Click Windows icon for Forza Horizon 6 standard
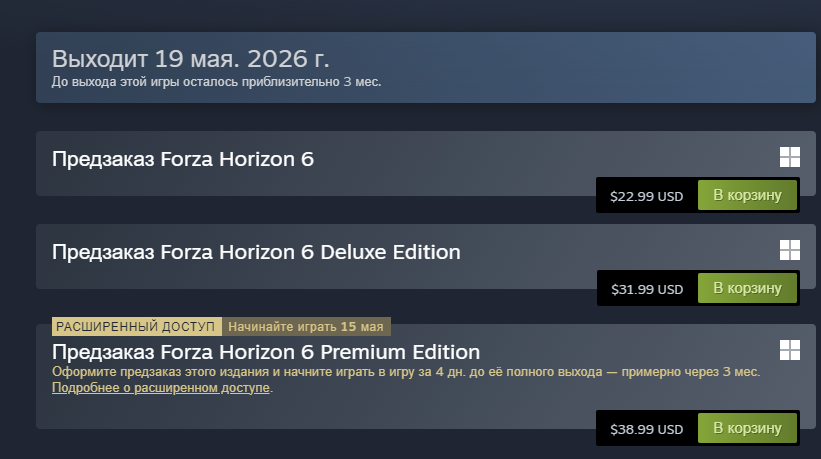This screenshot has width=821, height=459. coord(790,157)
